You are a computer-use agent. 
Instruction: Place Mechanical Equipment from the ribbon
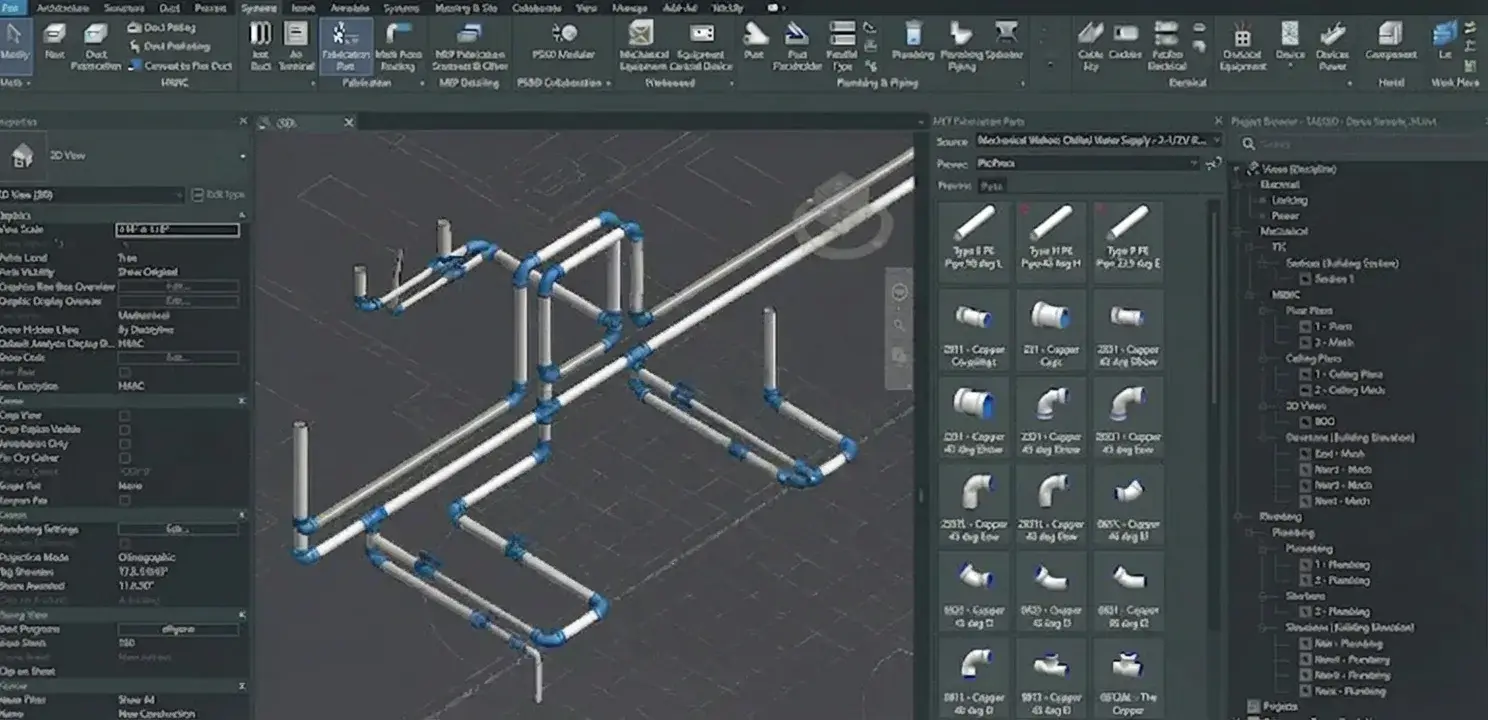click(x=643, y=46)
